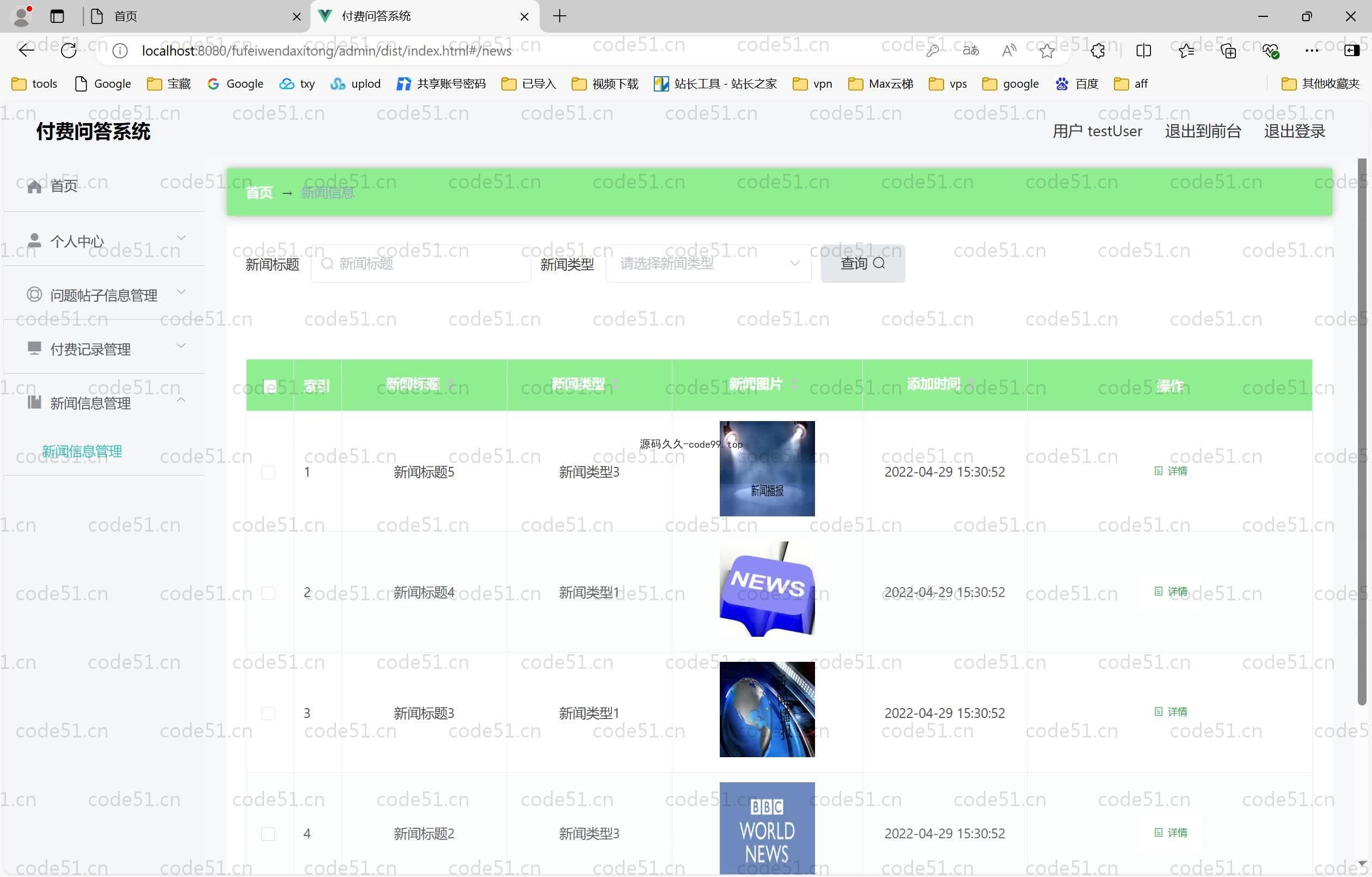Open the password key icon

tap(933, 51)
